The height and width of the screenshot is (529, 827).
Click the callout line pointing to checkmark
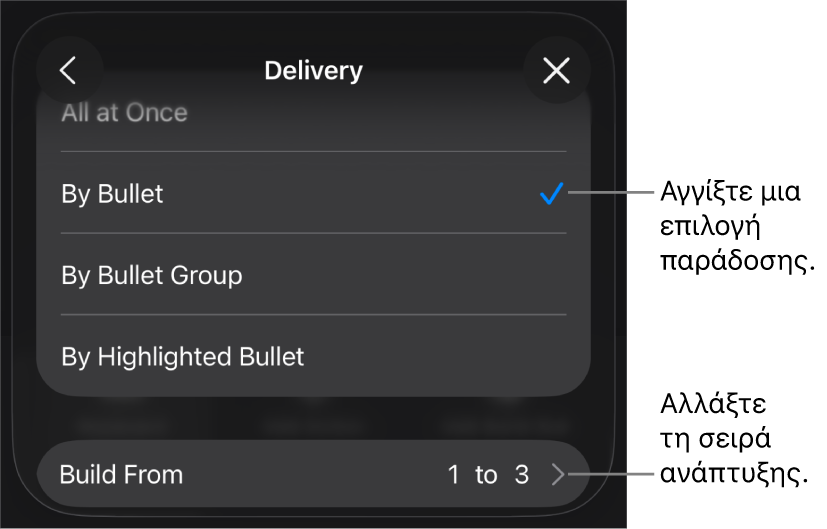611,193
